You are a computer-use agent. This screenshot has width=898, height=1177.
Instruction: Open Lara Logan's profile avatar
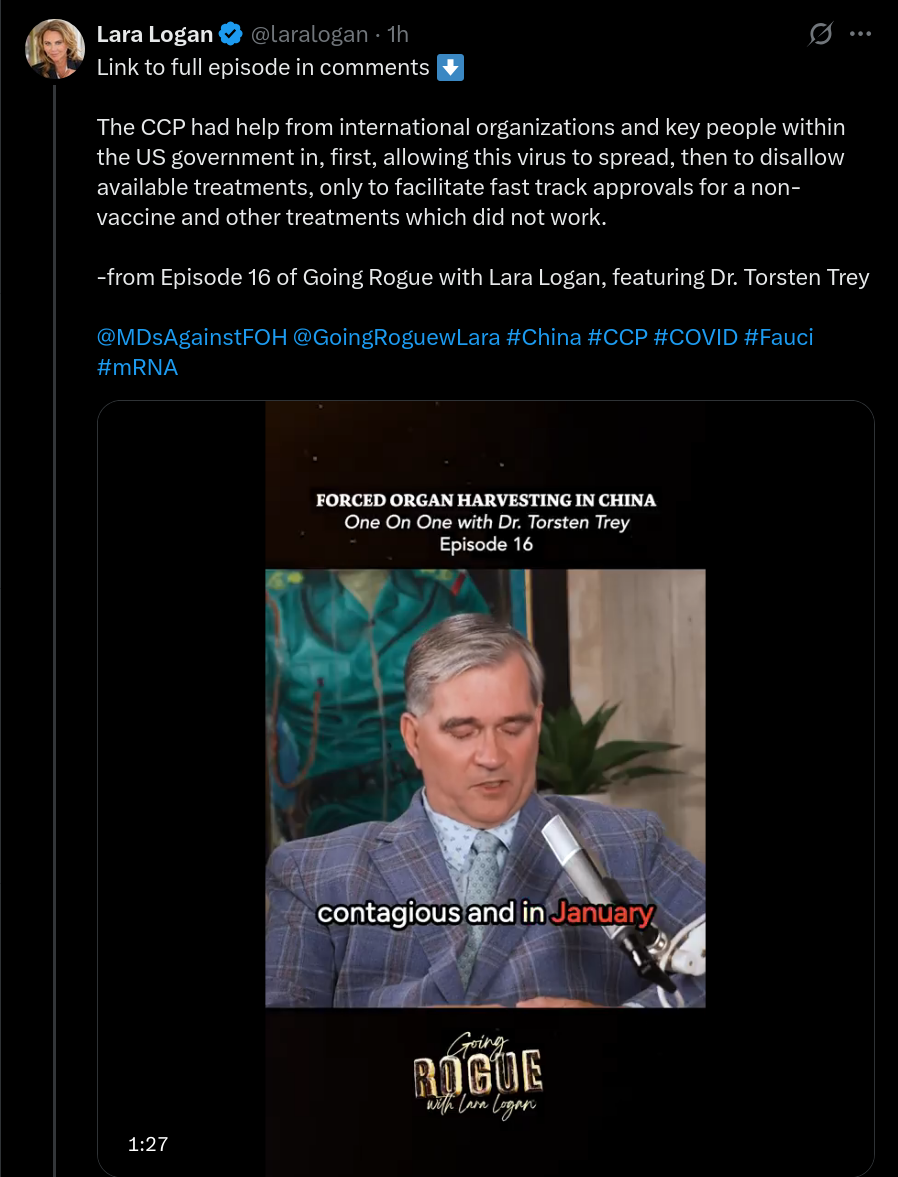[55, 49]
